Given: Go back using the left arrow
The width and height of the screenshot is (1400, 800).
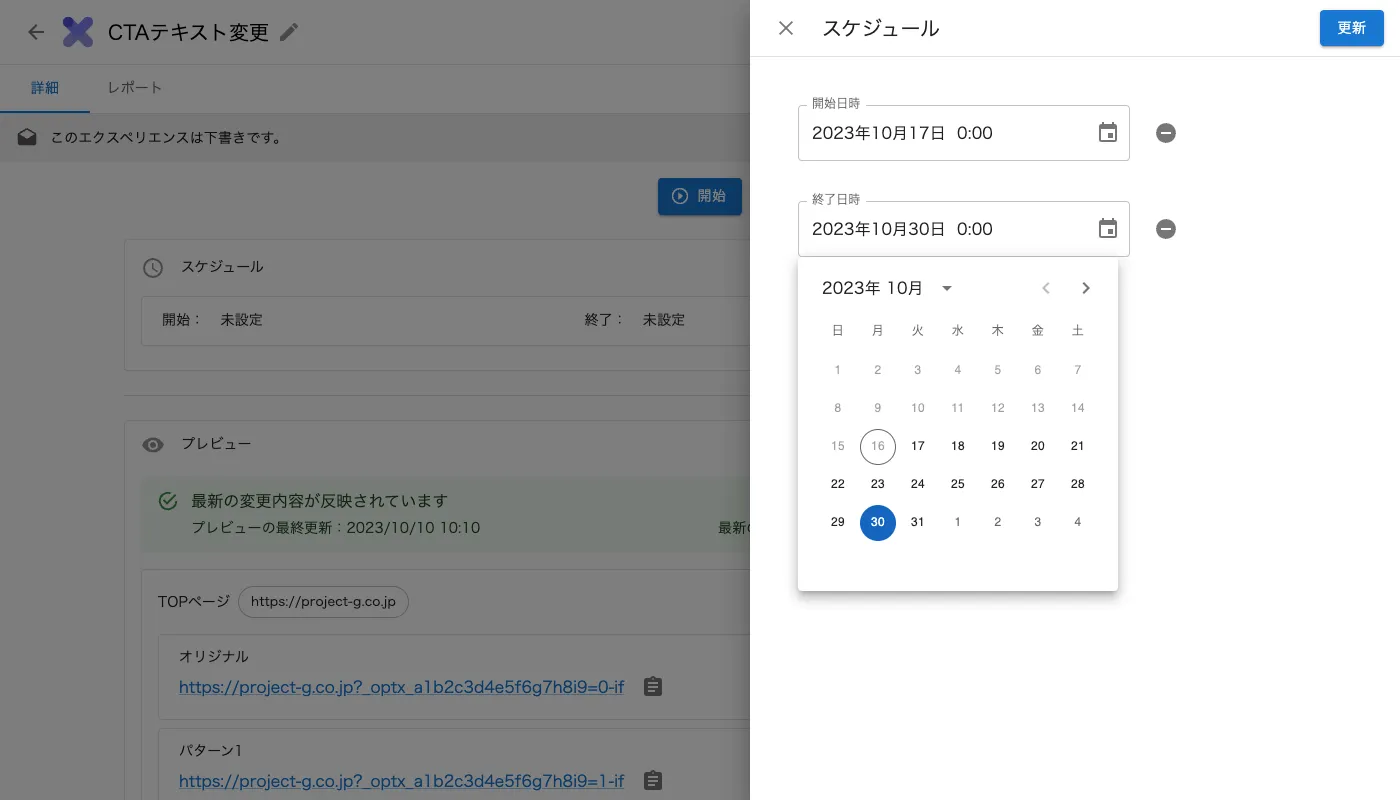Looking at the screenshot, I should coord(36,32).
